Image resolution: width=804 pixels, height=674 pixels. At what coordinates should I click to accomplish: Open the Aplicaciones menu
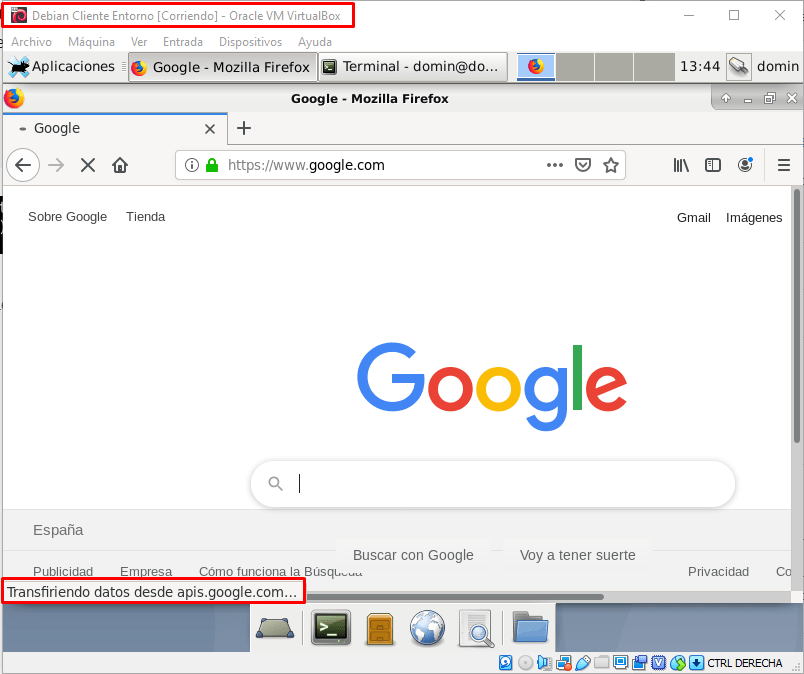(x=62, y=67)
